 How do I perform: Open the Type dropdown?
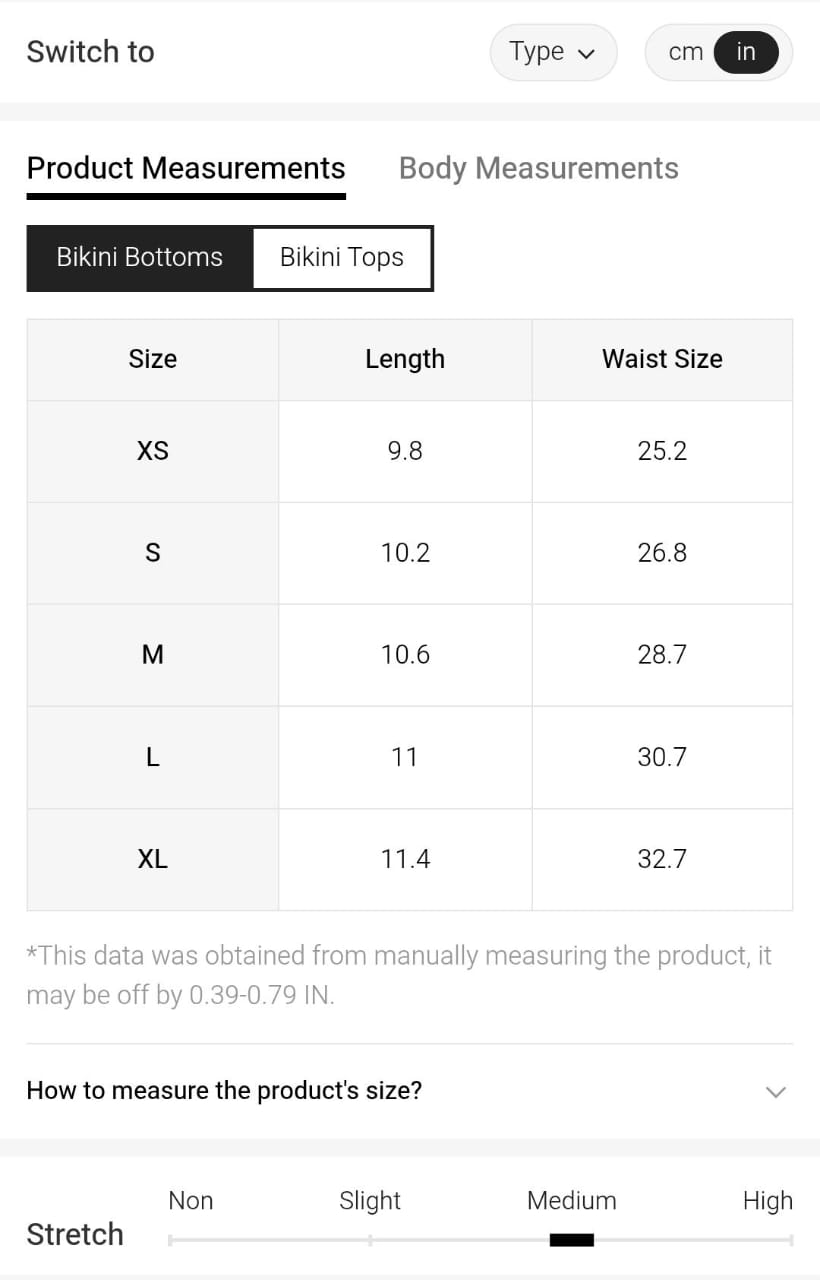click(552, 52)
